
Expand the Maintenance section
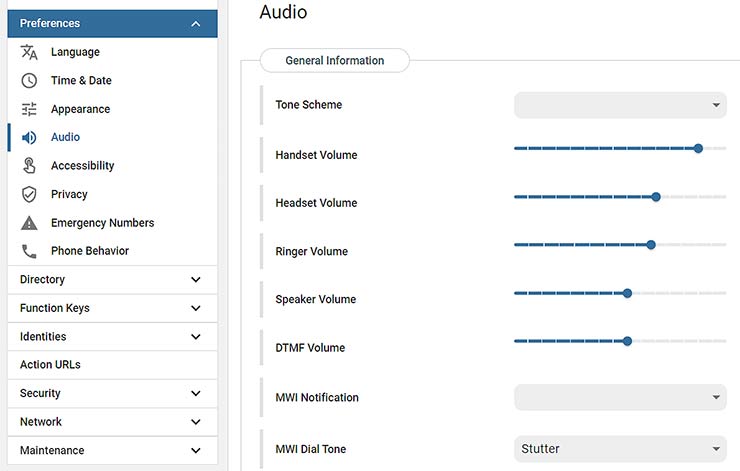pos(196,451)
